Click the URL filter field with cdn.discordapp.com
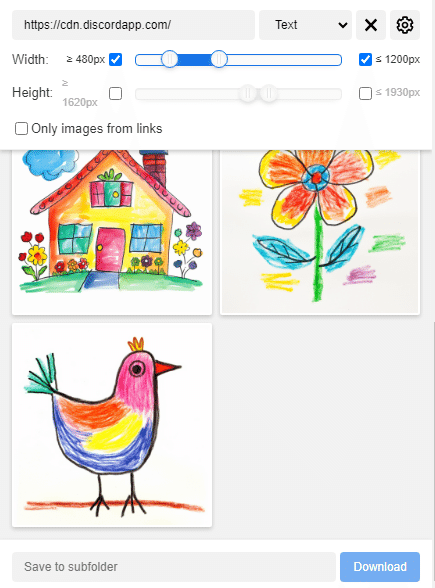 coord(134,25)
